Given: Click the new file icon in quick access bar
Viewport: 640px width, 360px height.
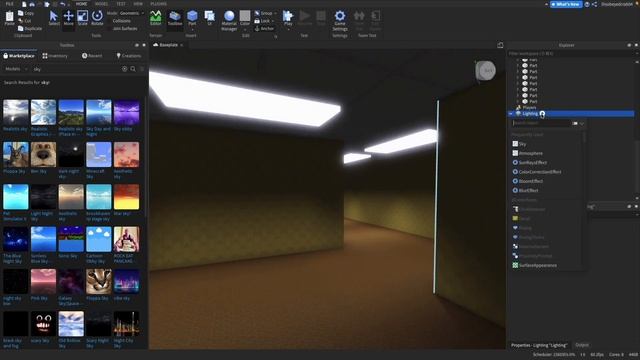Looking at the screenshot, I should point(24,4).
